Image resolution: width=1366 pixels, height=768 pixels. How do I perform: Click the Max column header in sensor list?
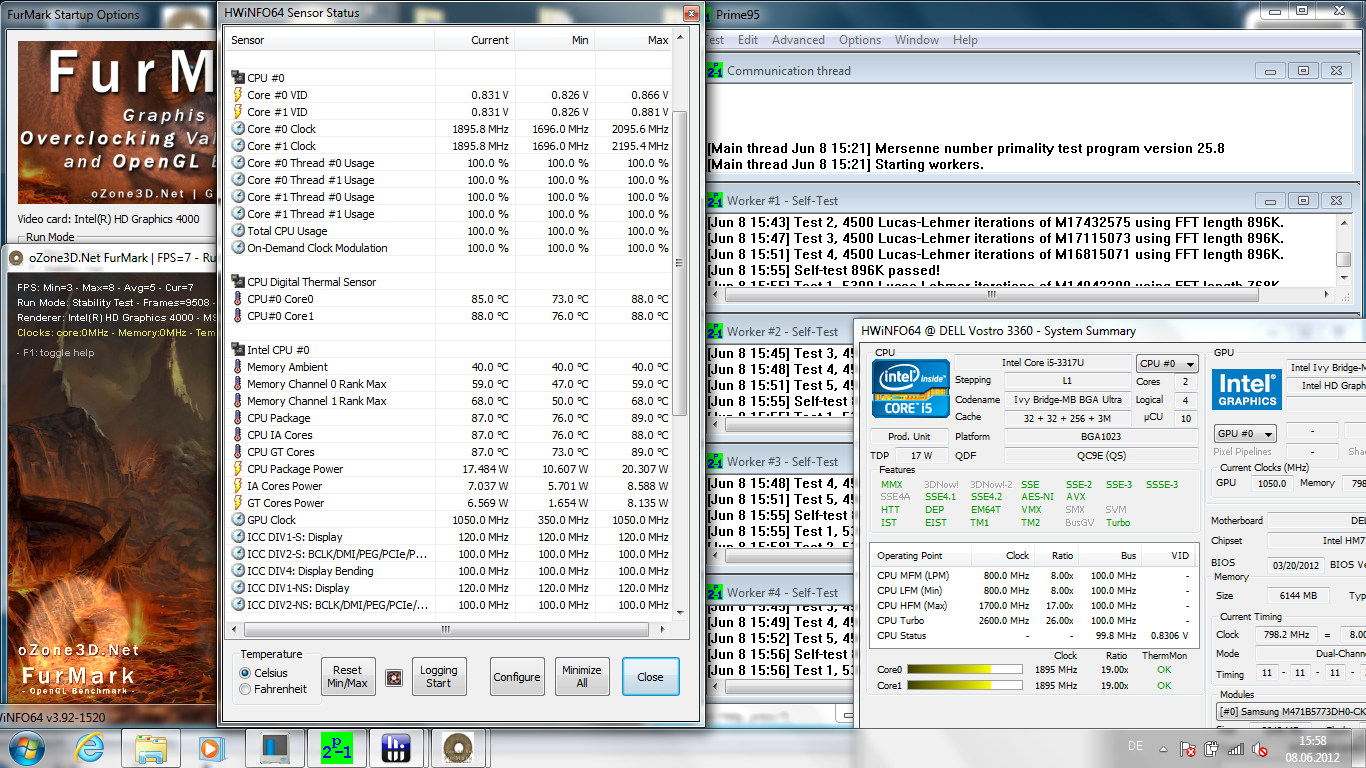coord(634,40)
